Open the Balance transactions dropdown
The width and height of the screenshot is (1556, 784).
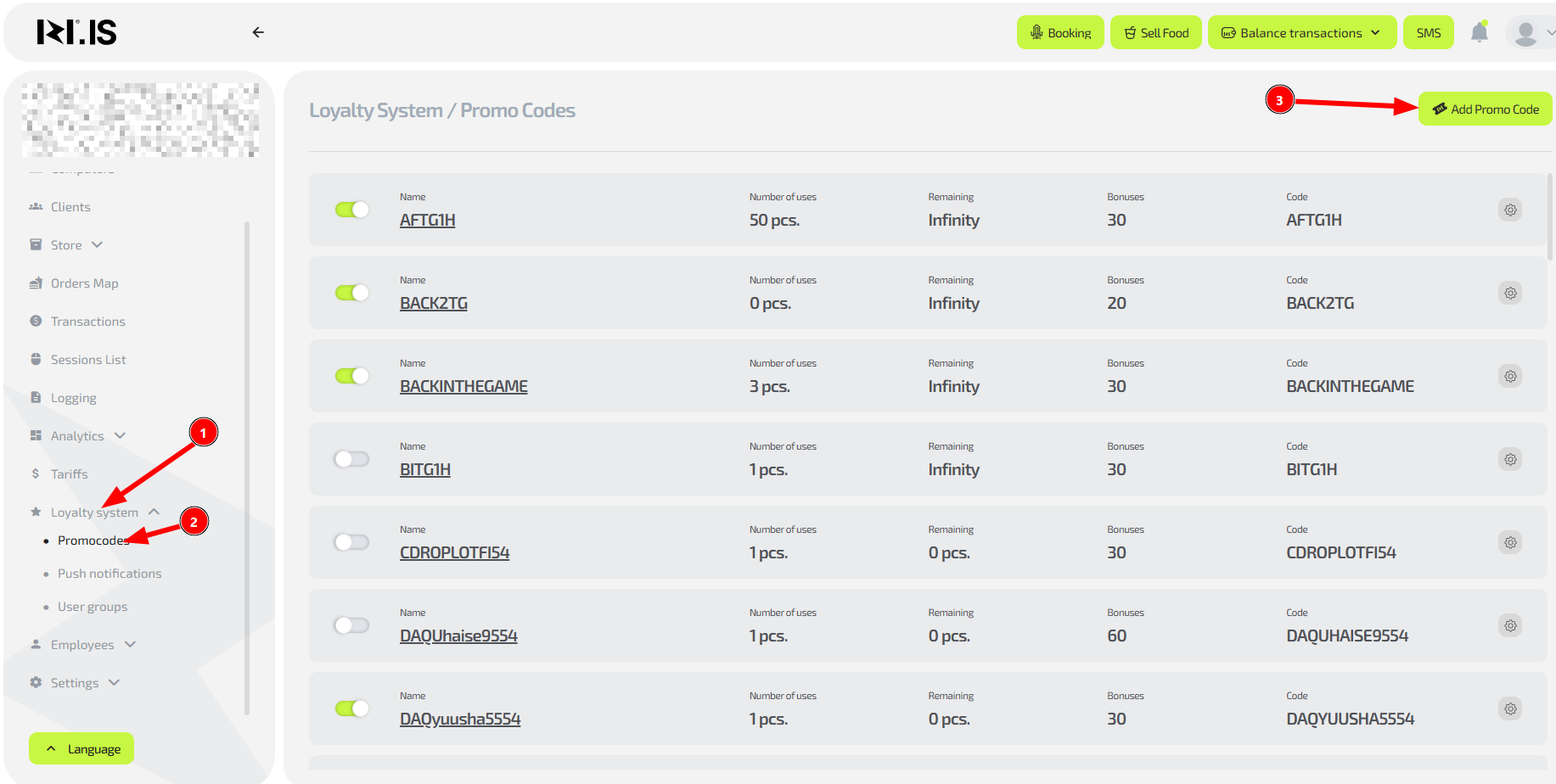pos(1301,33)
